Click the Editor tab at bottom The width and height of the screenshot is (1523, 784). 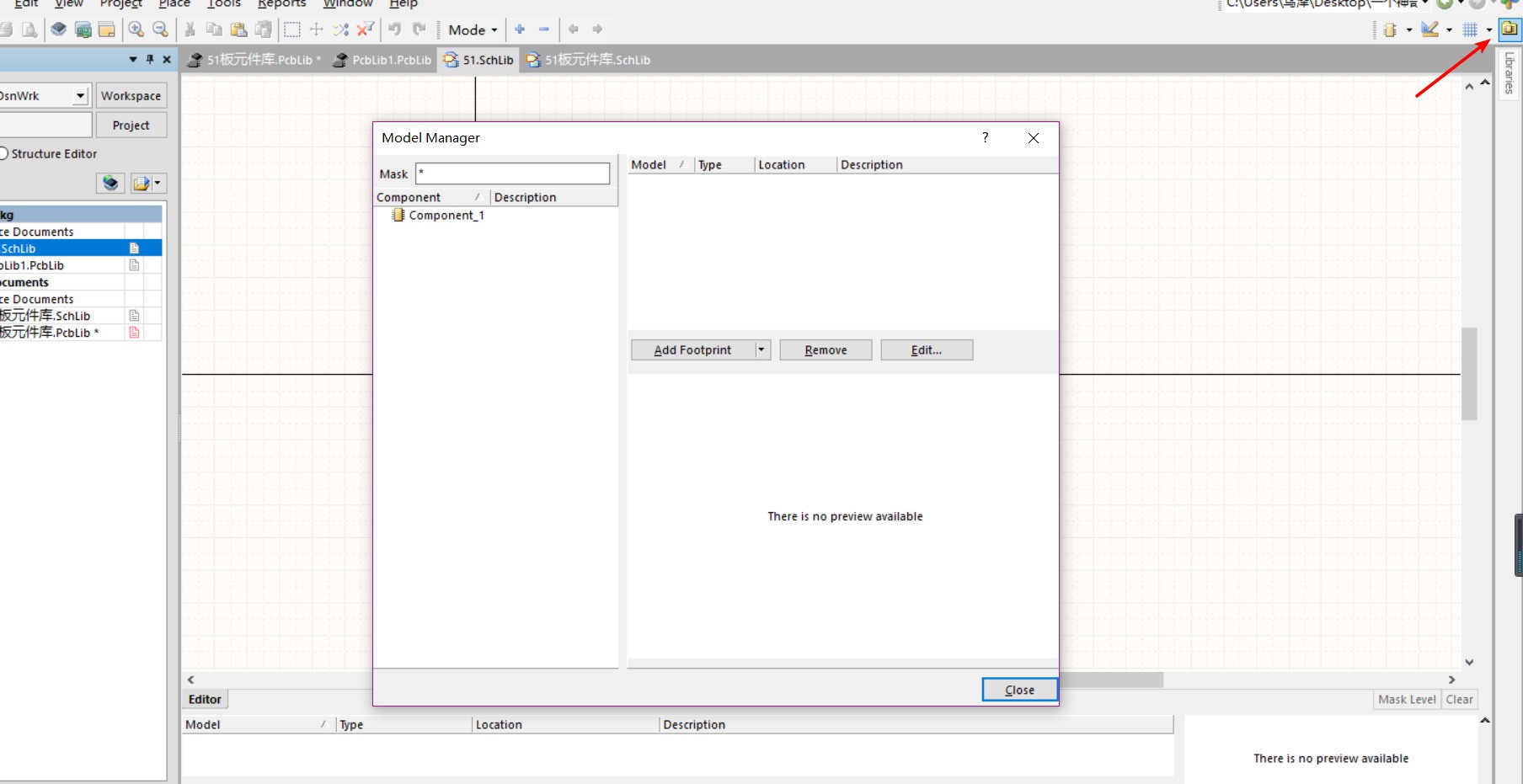click(205, 699)
